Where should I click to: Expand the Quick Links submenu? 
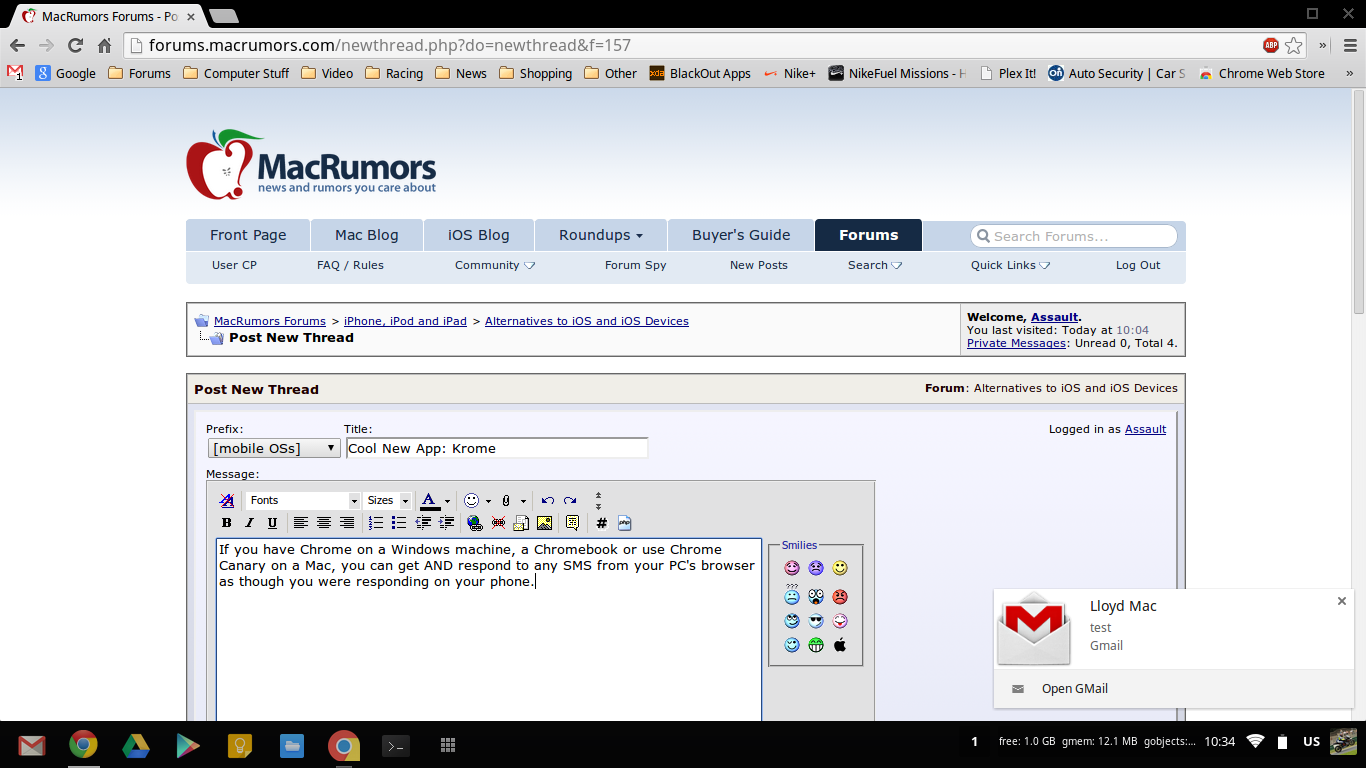point(1010,265)
